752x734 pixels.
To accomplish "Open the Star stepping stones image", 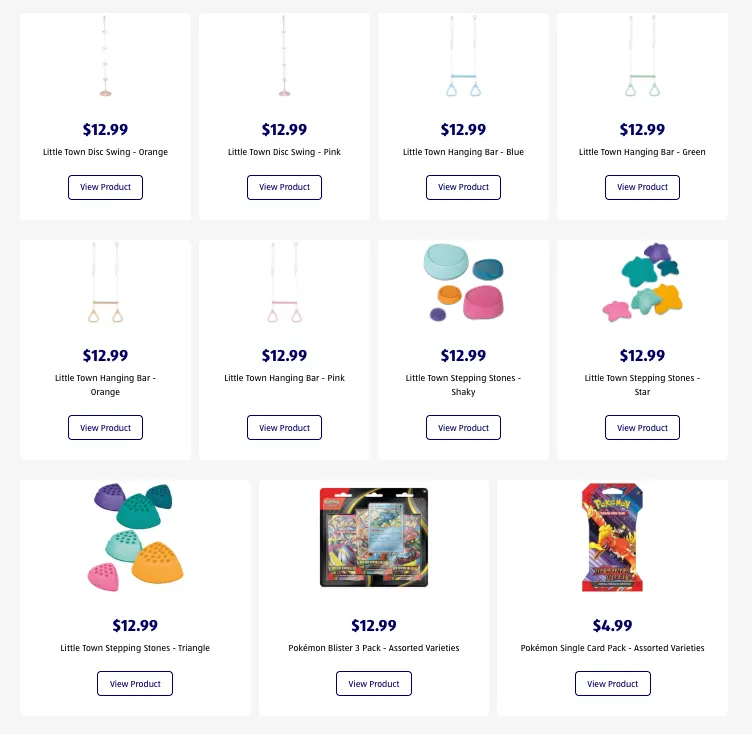I will tap(642, 283).
